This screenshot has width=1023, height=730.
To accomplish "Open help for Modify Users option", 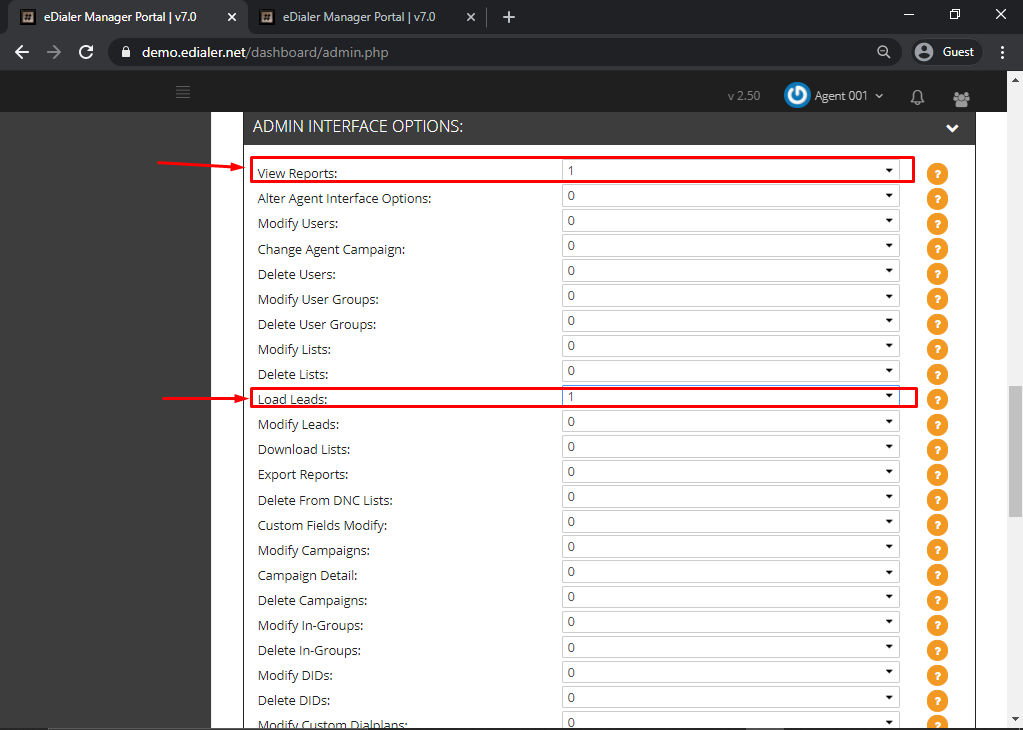I will tap(937, 224).
